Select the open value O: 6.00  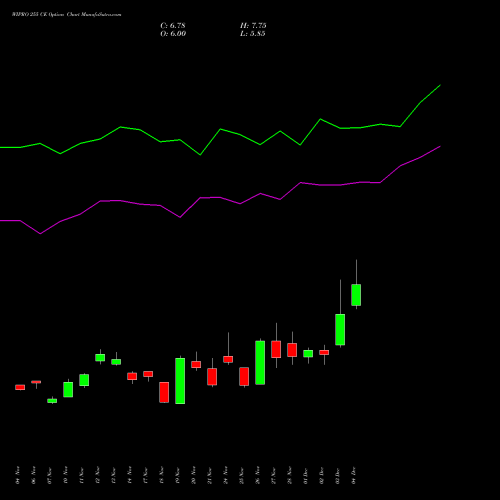173,34
